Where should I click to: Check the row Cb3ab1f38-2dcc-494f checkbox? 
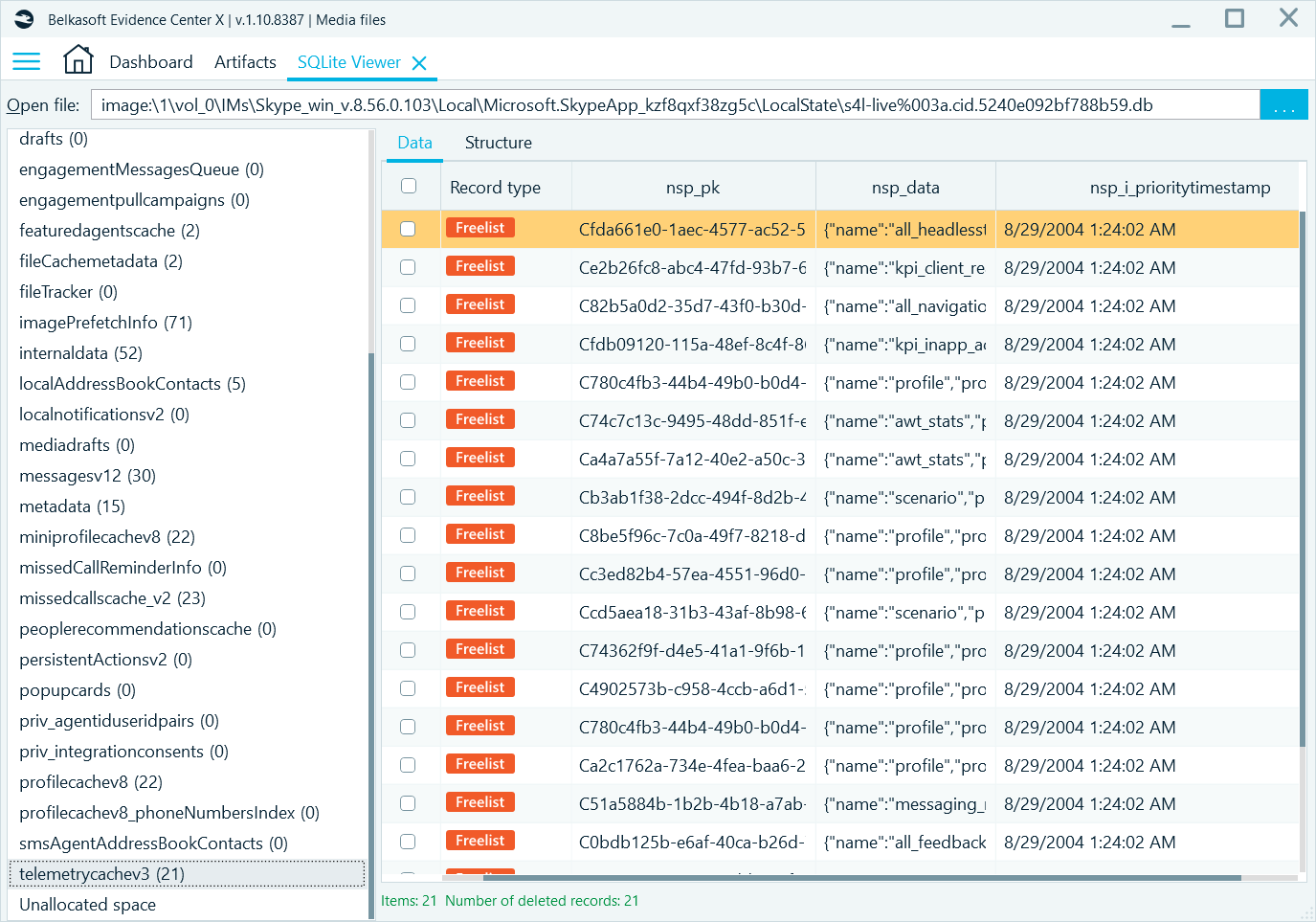coord(408,497)
